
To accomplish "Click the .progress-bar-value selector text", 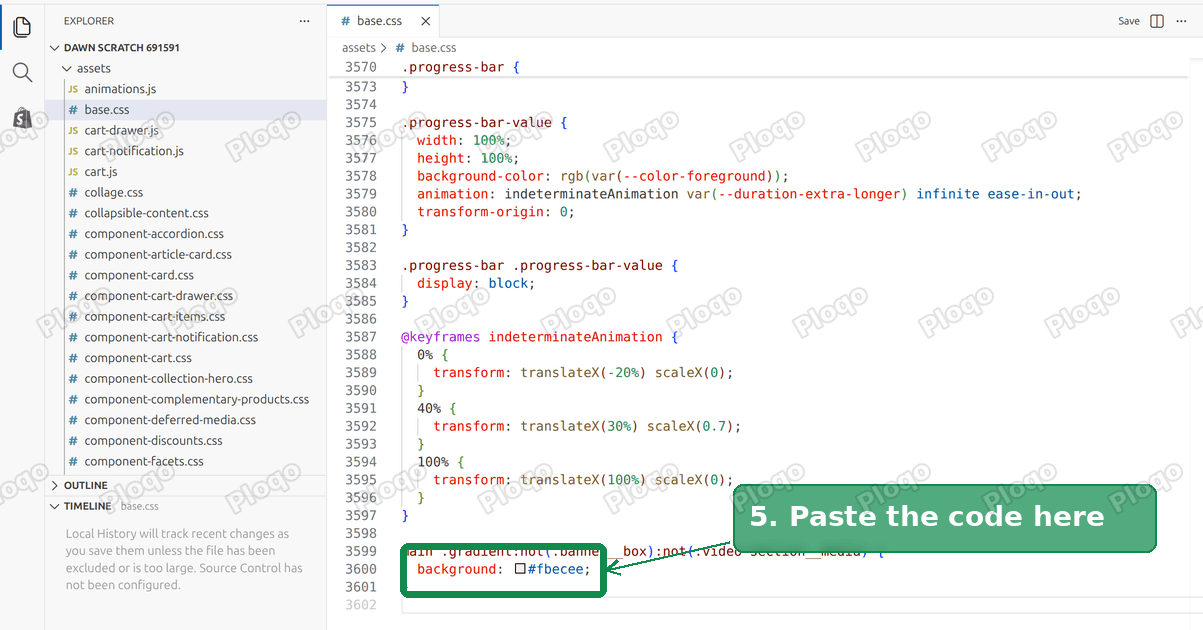I will (x=476, y=122).
